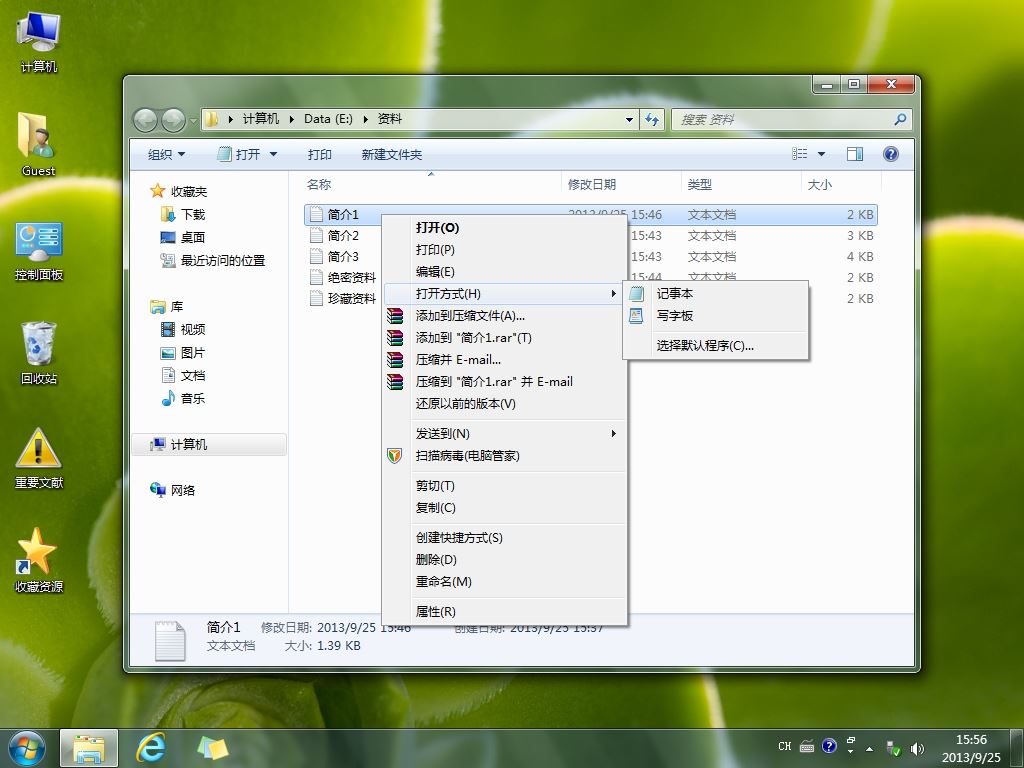Click the 资料 breadcrumb segment
Image resolution: width=1024 pixels, height=768 pixels.
point(389,120)
